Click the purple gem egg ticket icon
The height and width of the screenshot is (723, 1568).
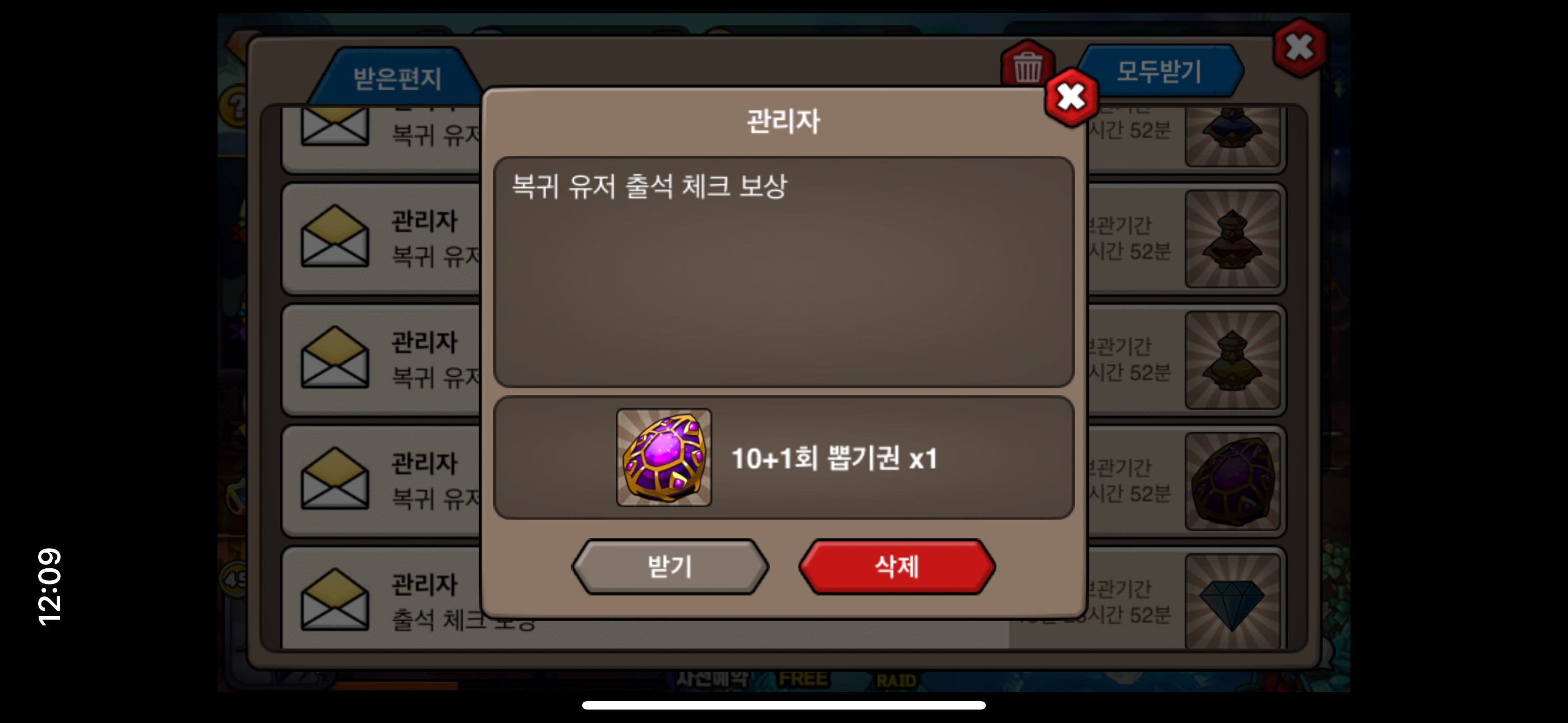[x=663, y=457]
